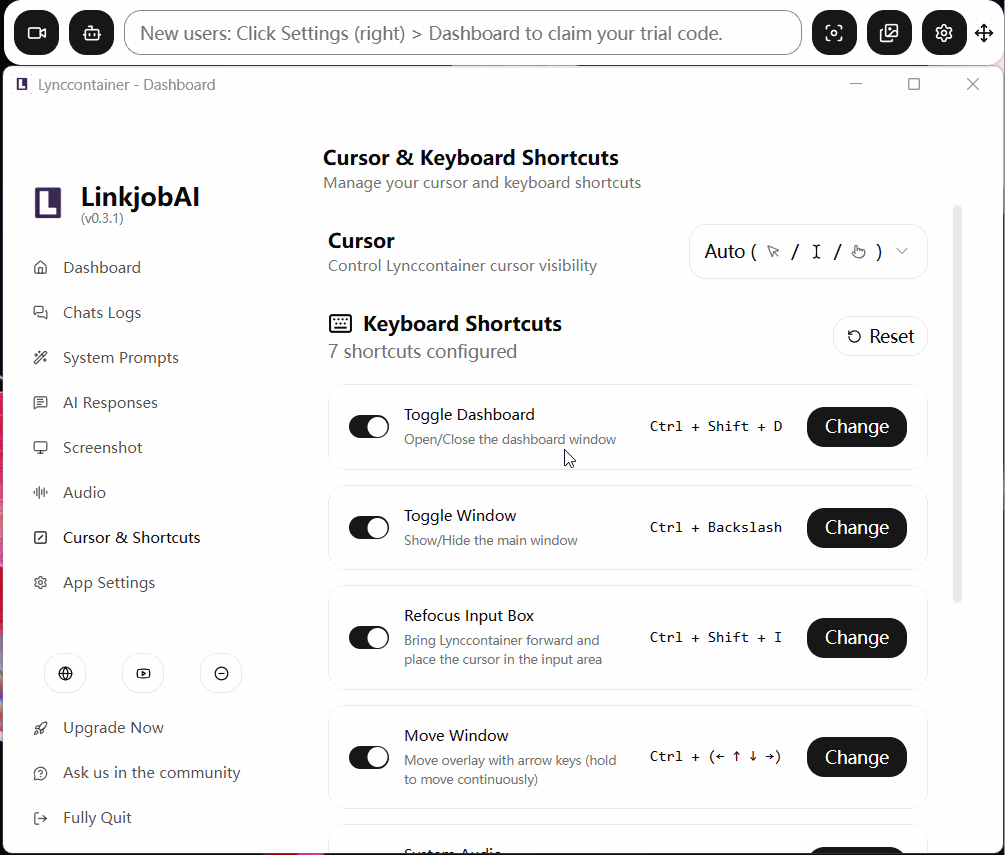Close the Lynccontainer Dashboard window
Image resolution: width=1005 pixels, height=855 pixels.
click(x=972, y=84)
